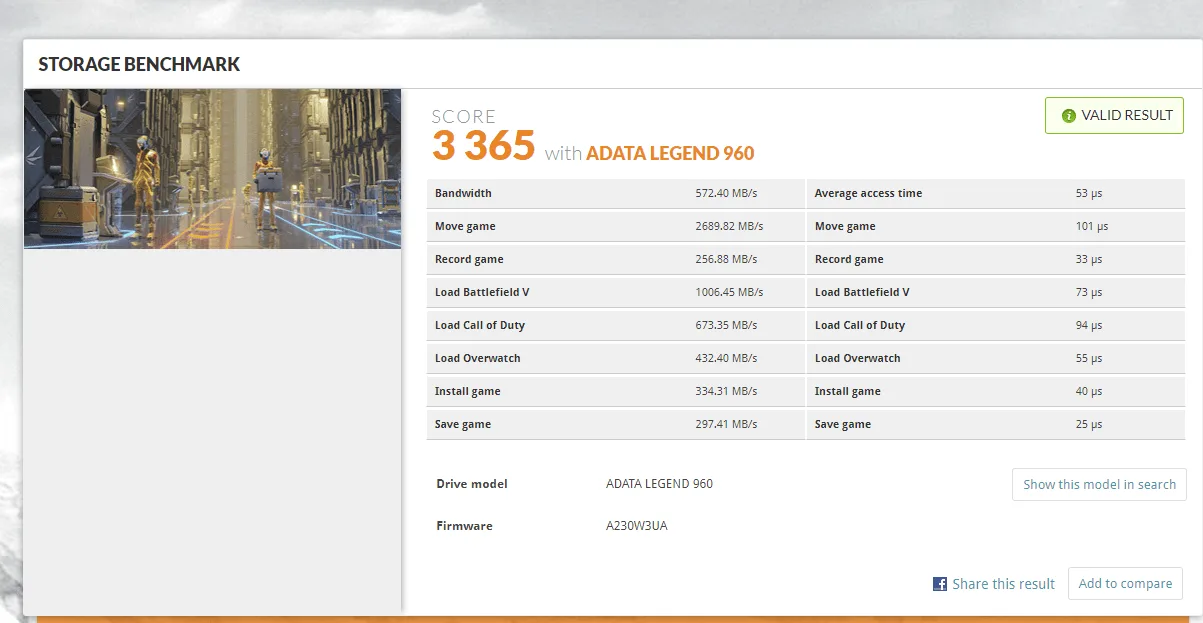The image size is (1203, 623).
Task: Click the green info icon beside Valid Result
Action: (x=1068, y=116)
